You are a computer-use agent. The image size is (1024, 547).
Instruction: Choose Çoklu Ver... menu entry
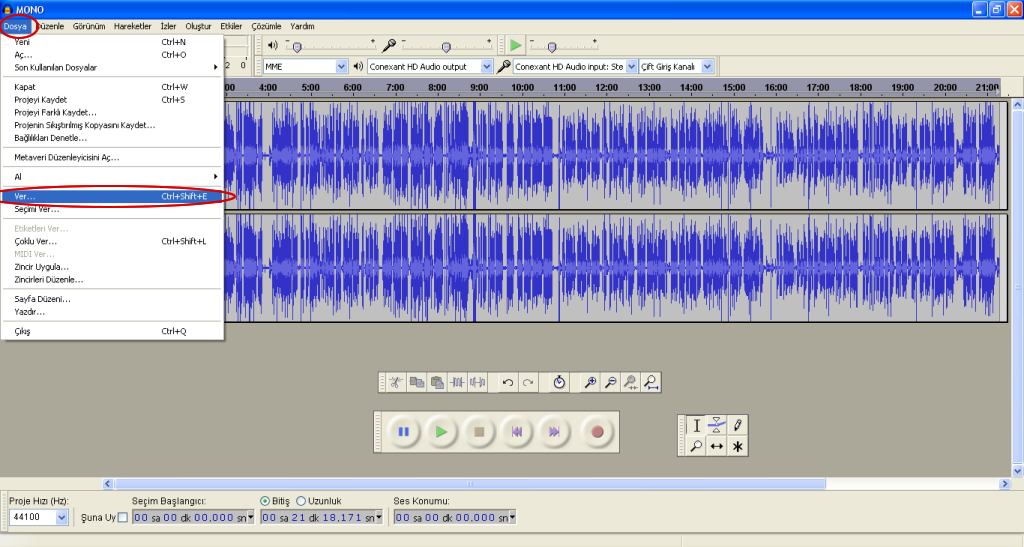click(x=112, y=242)
